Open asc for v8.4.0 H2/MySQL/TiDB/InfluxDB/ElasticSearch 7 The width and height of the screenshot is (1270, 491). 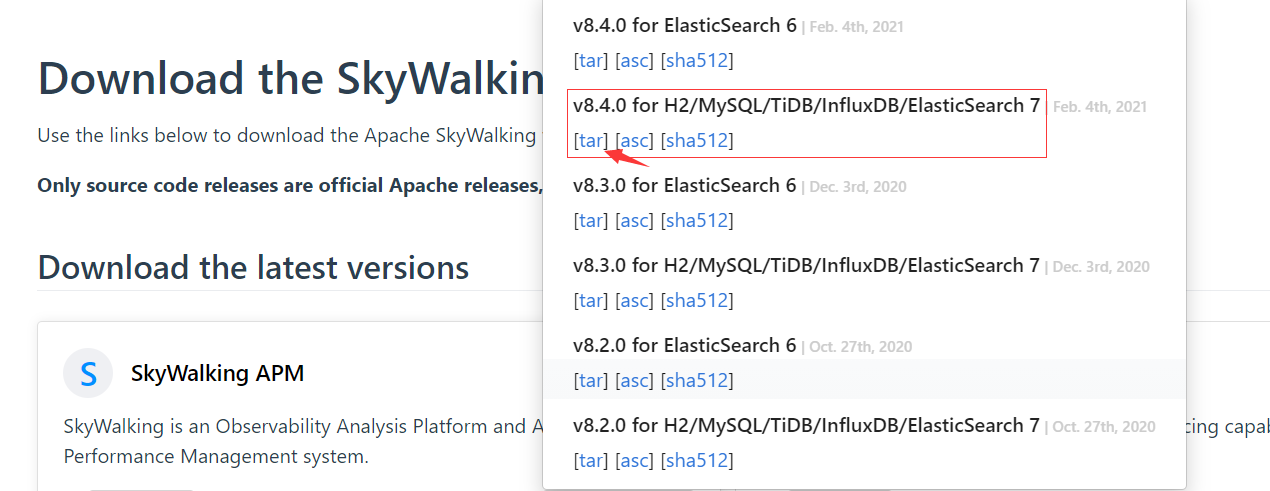[634, 140]
